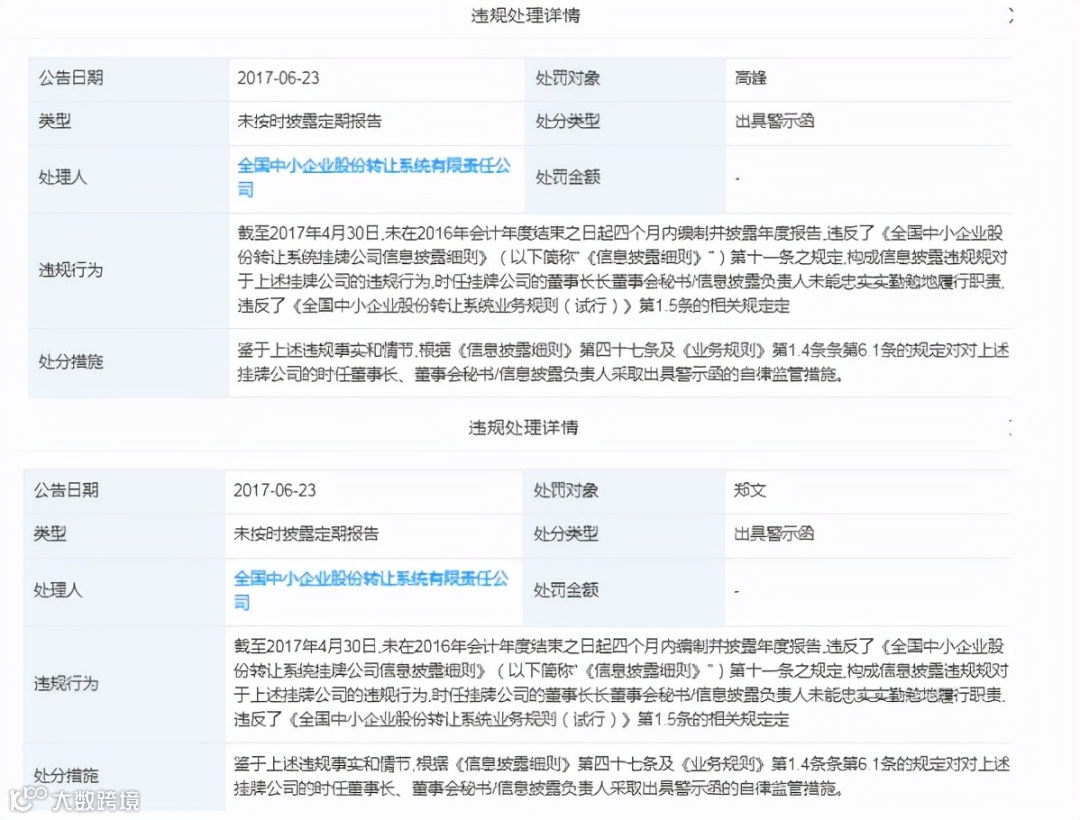The height and width of the screenshot is (820, 1080).
Task: Open the 全国中小企业股份转让系统有限责任公司 link in 高峰's record
Action: click(x=374, y=177)
